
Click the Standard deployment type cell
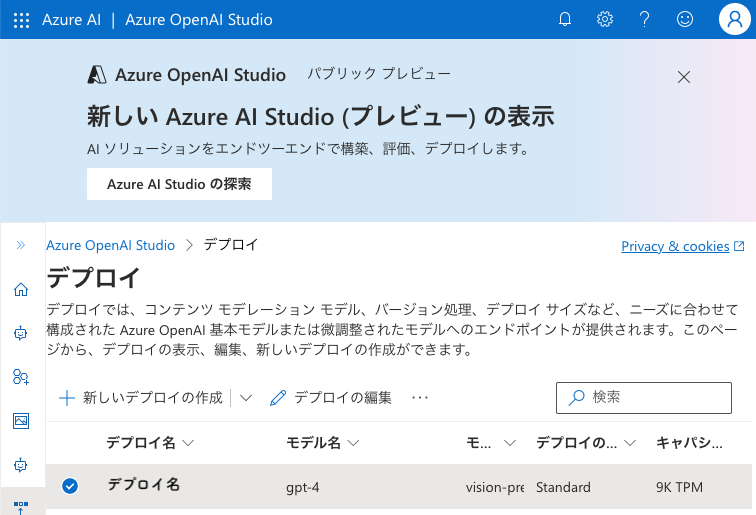click(563, 488)
